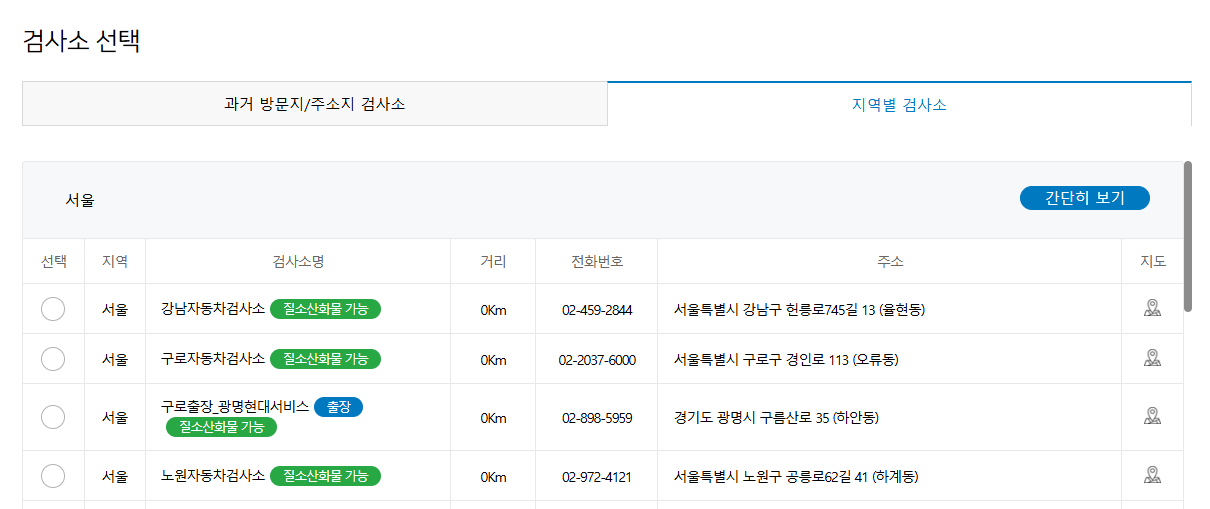Click the 구로출장_광명현대서비스 name
Image resolution: width=1210 pixels, height=509 pixels.
click(x=235, y=407)
